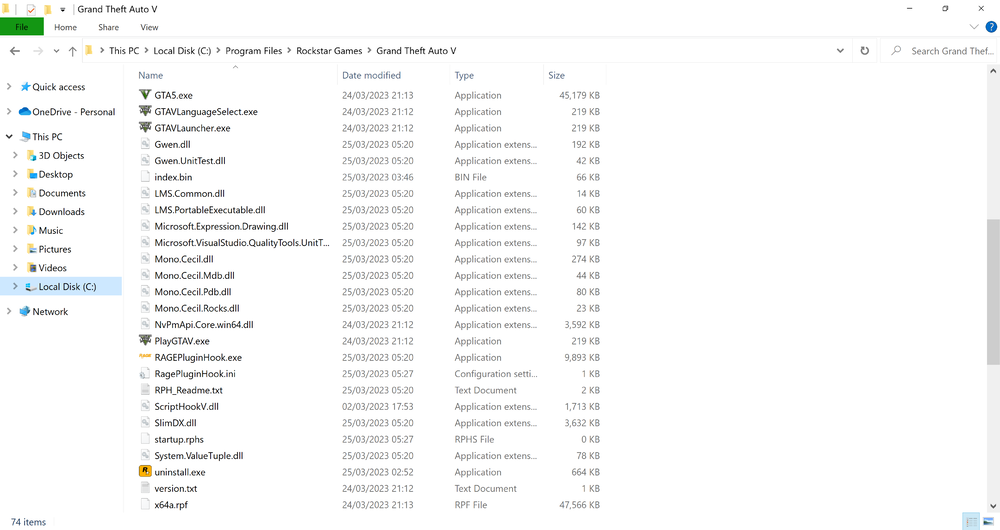Select the SlimDX.dll file name
The height and width of the screenshot is (530, 1000).
[175, 423]
